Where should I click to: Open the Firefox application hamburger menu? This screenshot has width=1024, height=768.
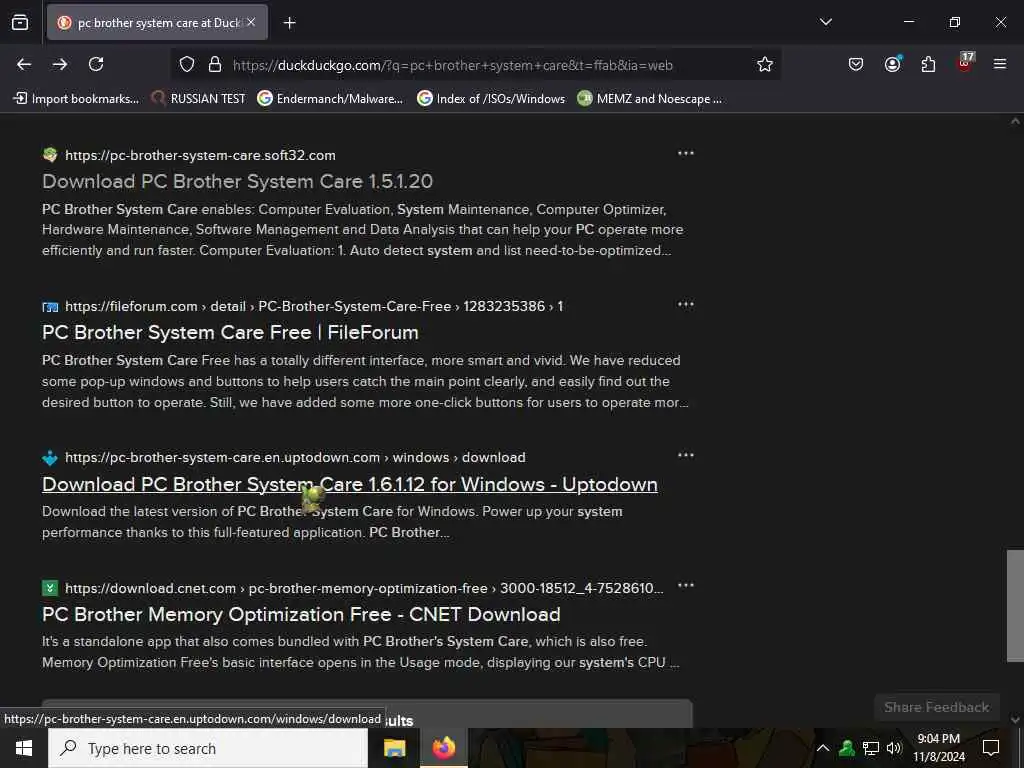[x=1000, y=64]
